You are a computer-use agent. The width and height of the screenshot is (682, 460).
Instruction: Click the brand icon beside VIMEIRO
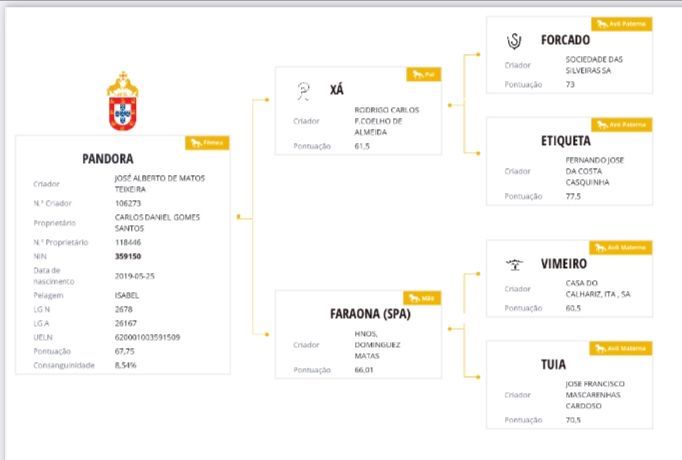point(515,264)
